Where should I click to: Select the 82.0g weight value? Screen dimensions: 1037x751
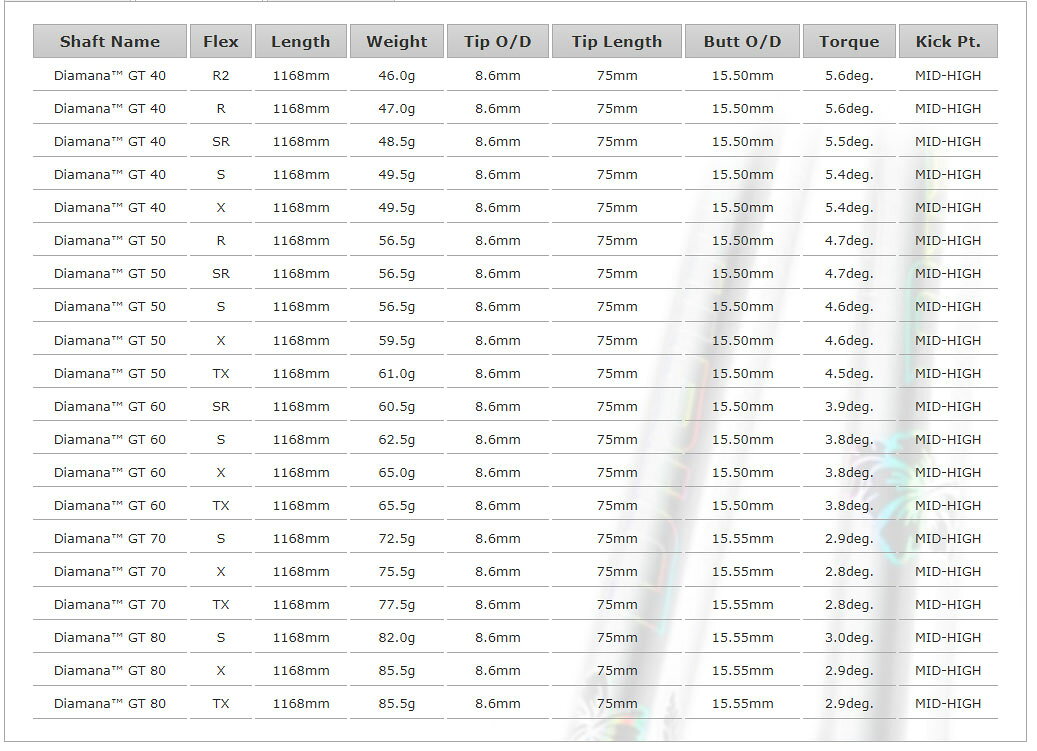(x=397, y=638)
